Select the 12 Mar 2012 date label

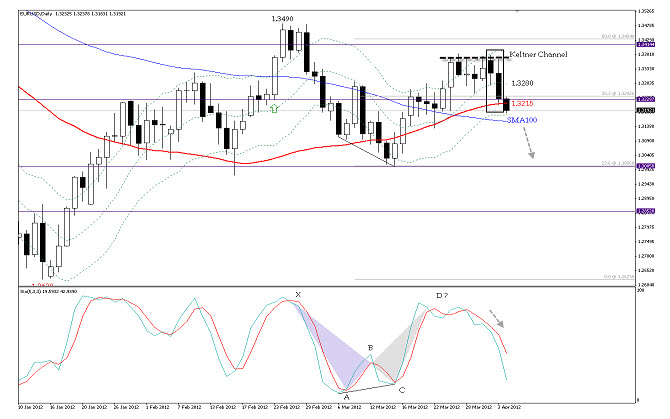click(383, 407)
